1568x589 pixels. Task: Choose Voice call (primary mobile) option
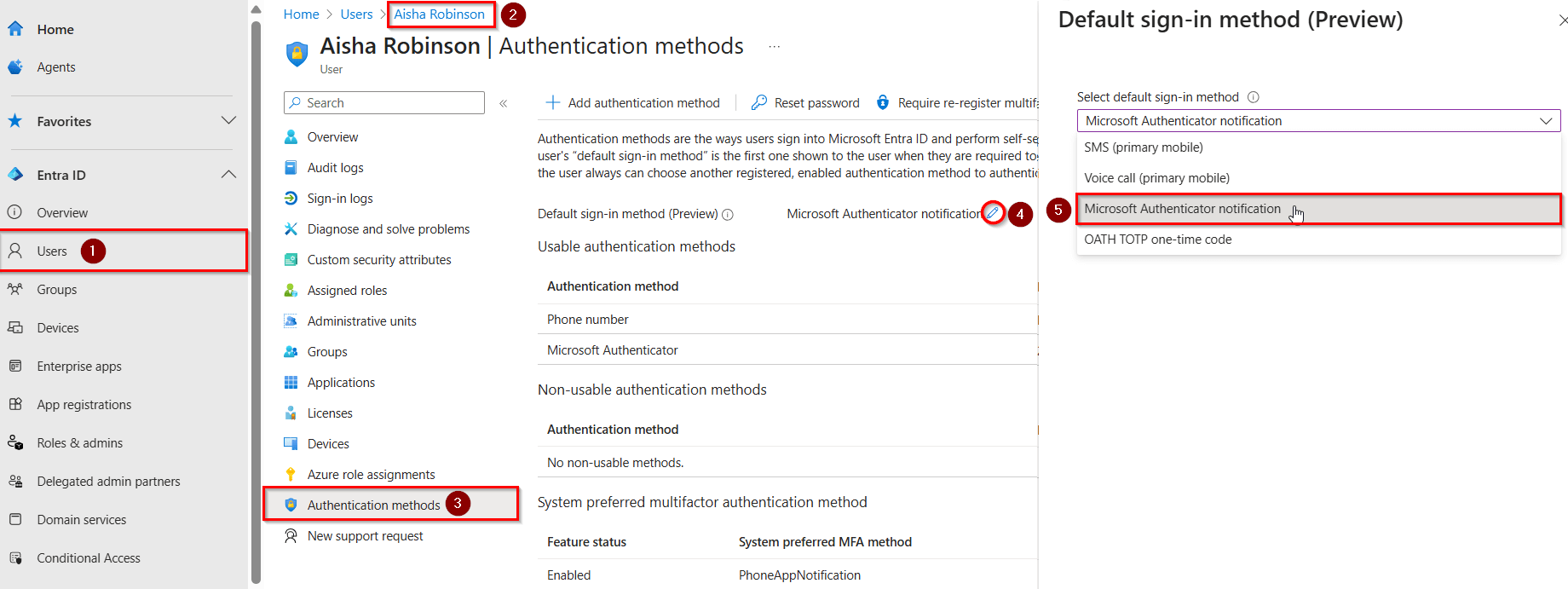(1156, 177)
